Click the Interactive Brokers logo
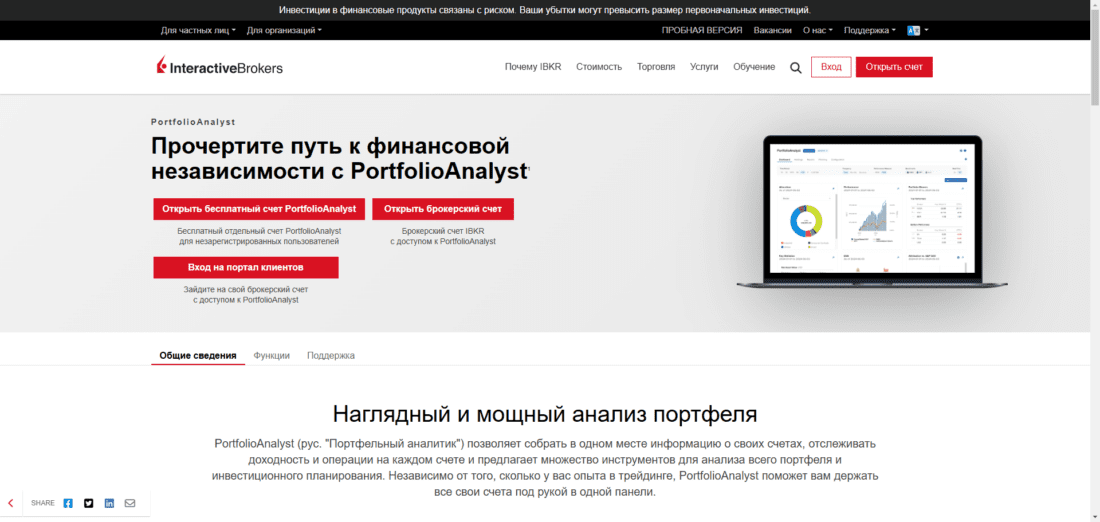The image size is (1100, 522). click(x=220, y=67)
